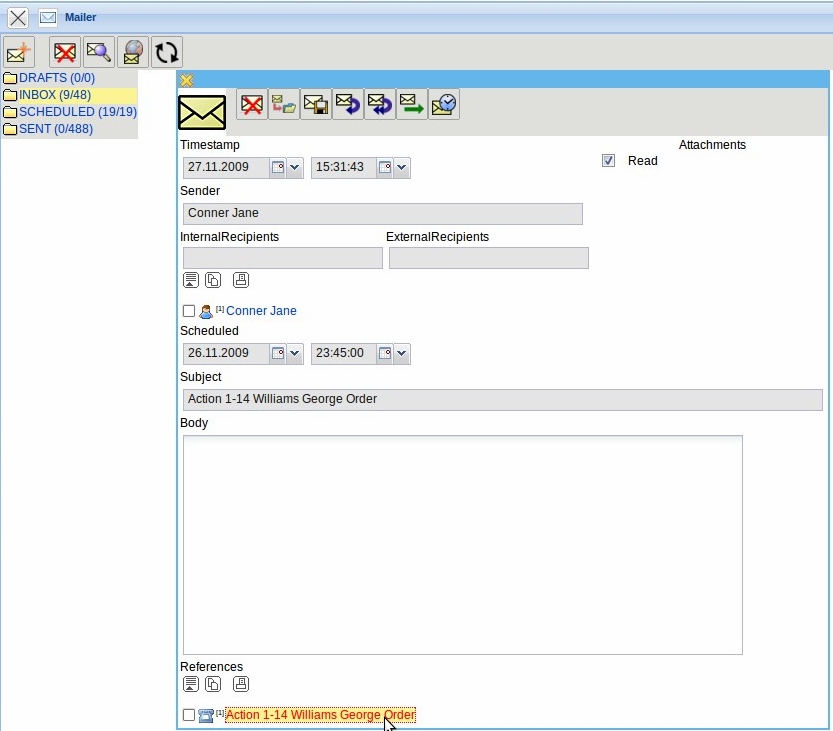This screenshot has height=731, width=833.
Task: Fetch external mail with the globe icon
Action: pos(133,52)
